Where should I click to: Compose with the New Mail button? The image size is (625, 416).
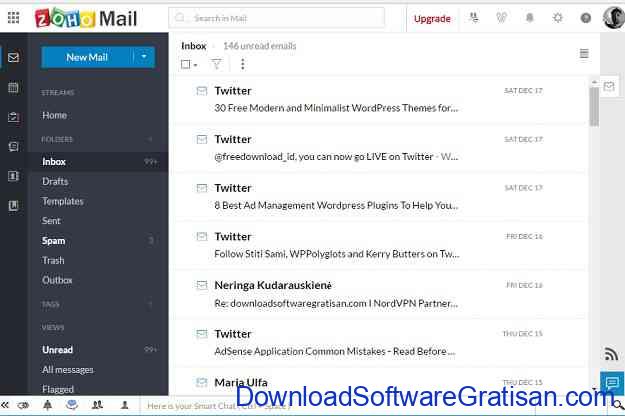[87, 57]
